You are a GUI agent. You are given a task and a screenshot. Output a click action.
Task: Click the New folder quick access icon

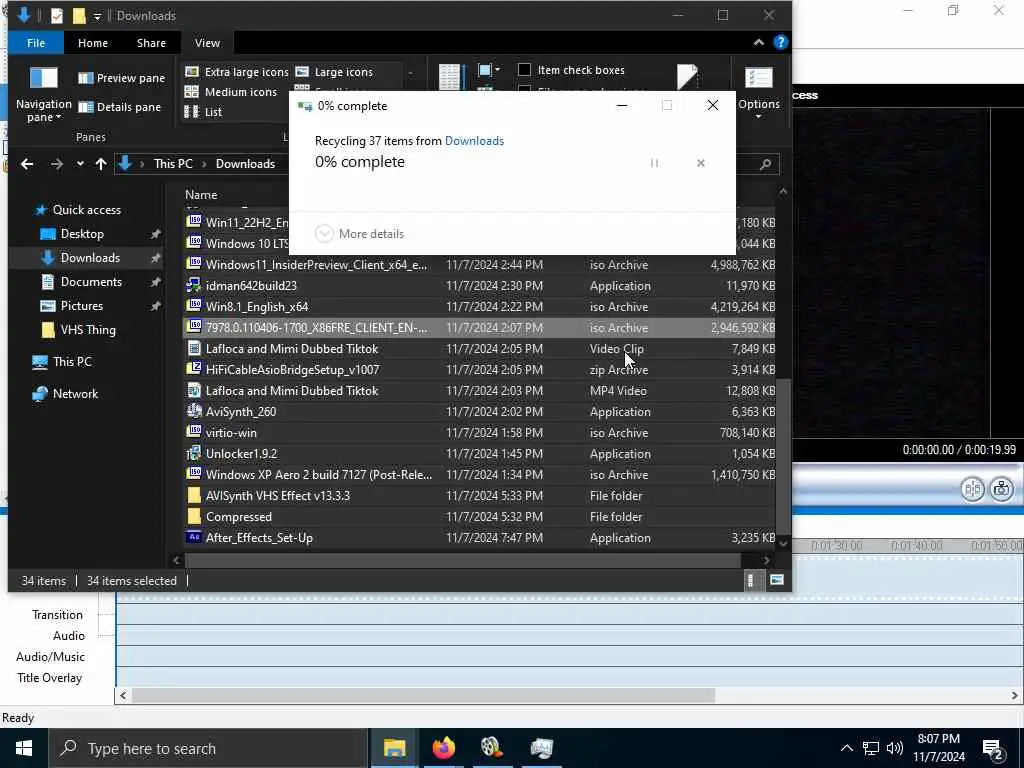pyautogui.click(x=79, y=16)
